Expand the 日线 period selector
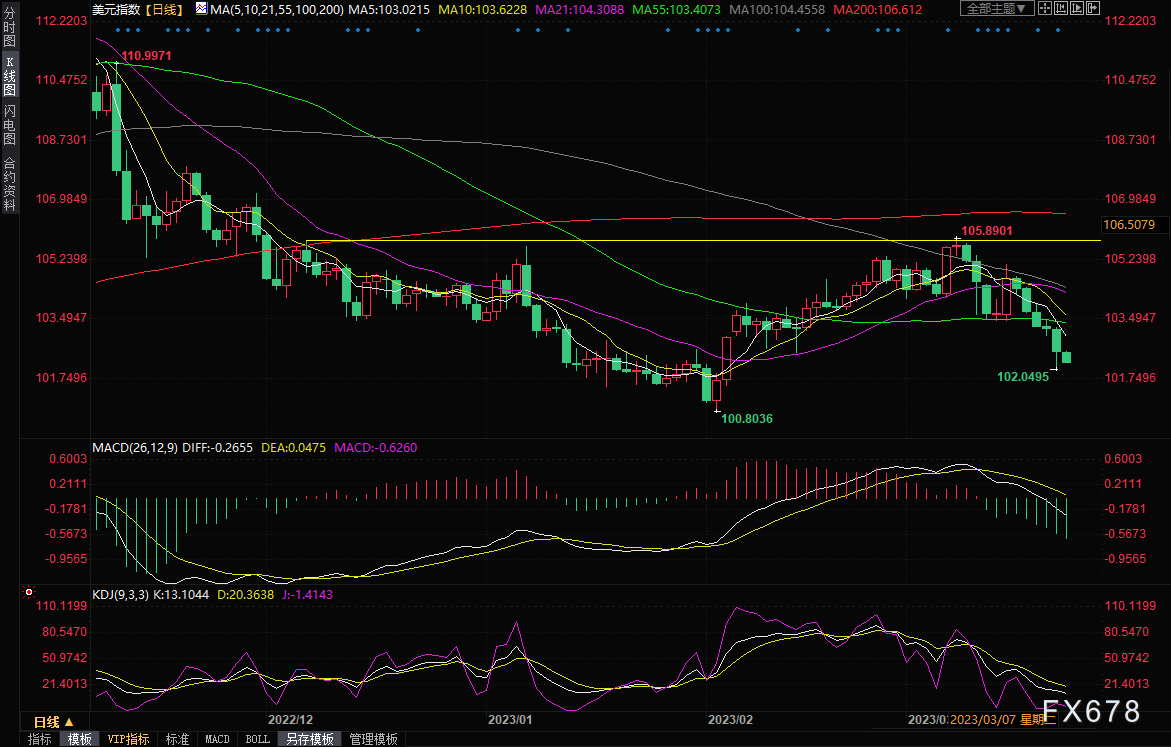1171x747 pixels. pos(54,722)
